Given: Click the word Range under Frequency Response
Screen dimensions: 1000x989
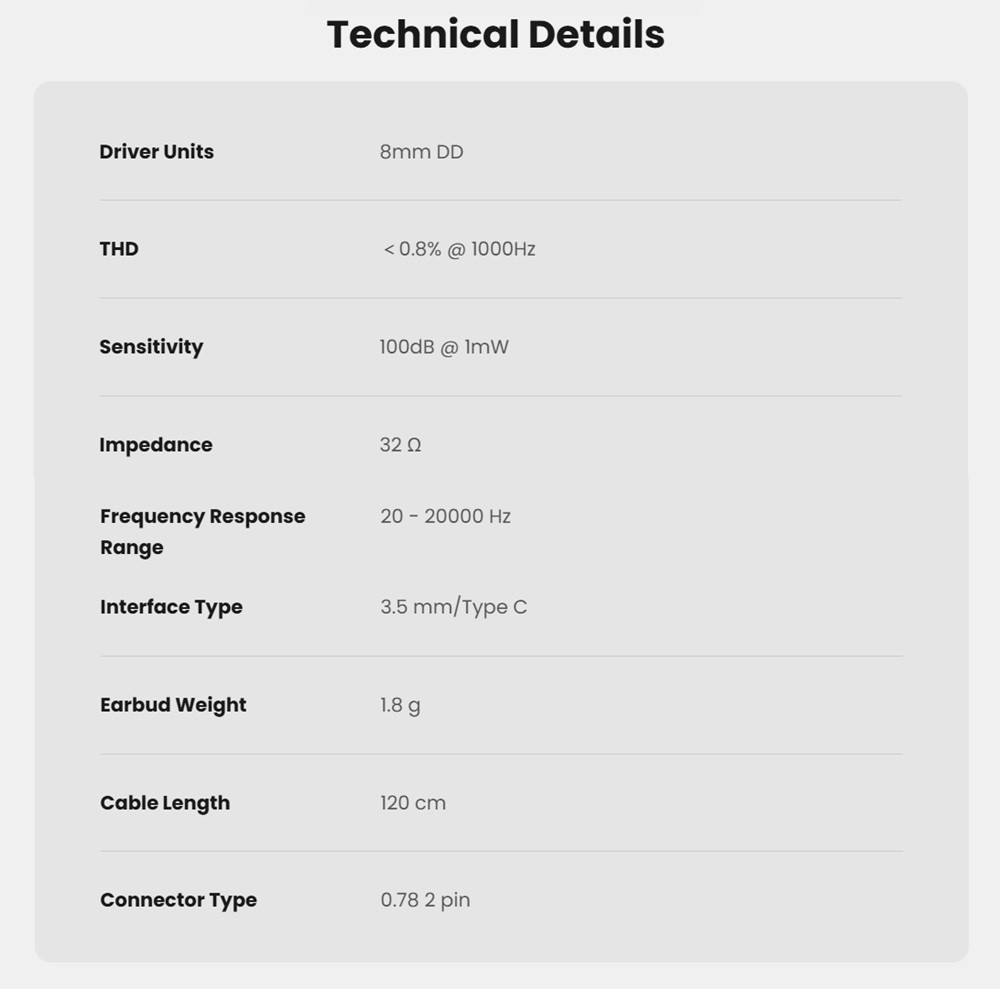Looking at the screenshot, I should (132, 548).
